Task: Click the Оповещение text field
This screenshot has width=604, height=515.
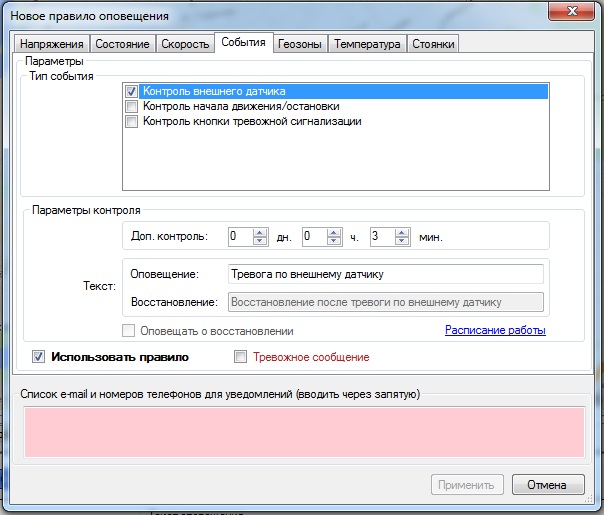Action: [x=384, y=273]
